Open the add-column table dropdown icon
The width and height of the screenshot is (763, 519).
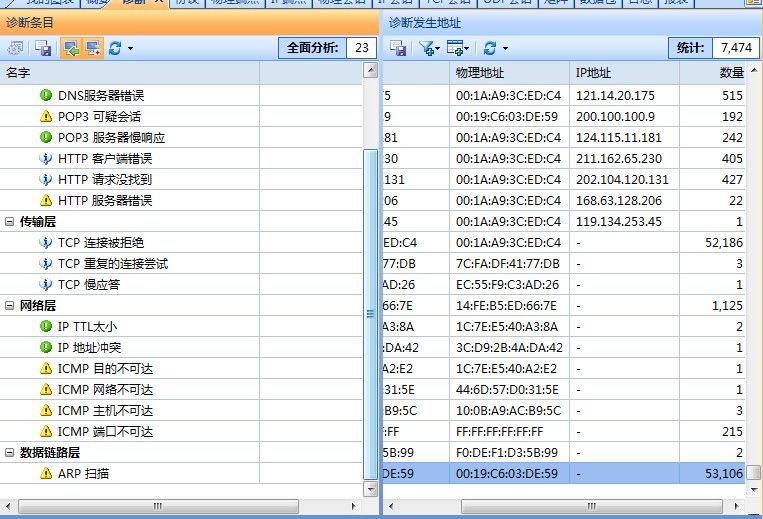(x=457, y=48)
